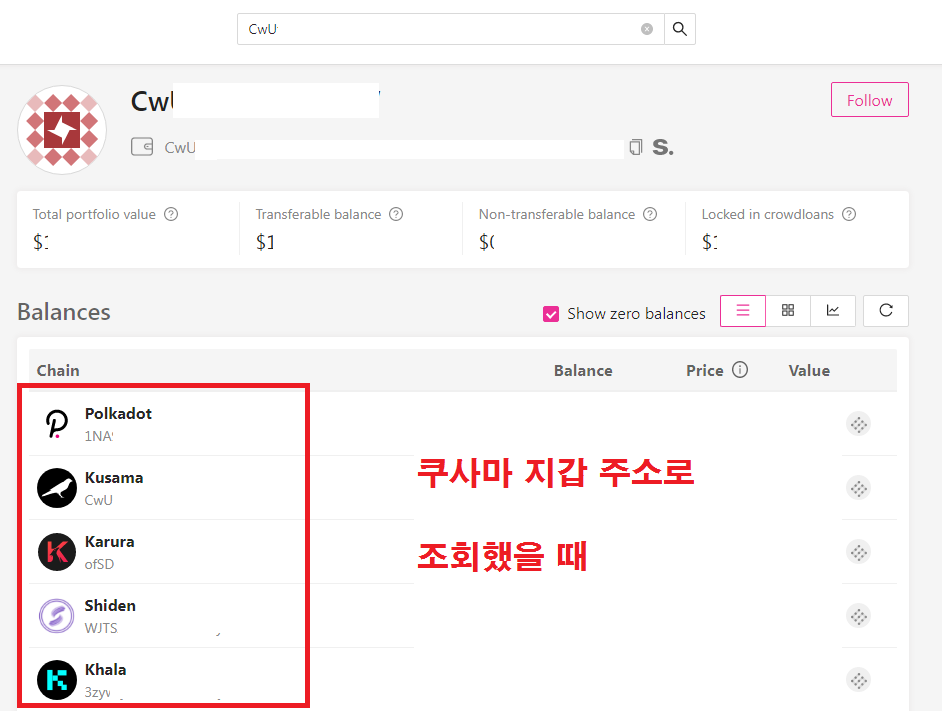Copy the wallet address with the copy icon
Image resolution: width=942 pixels, height=711 pixels.
pos(636,147)
